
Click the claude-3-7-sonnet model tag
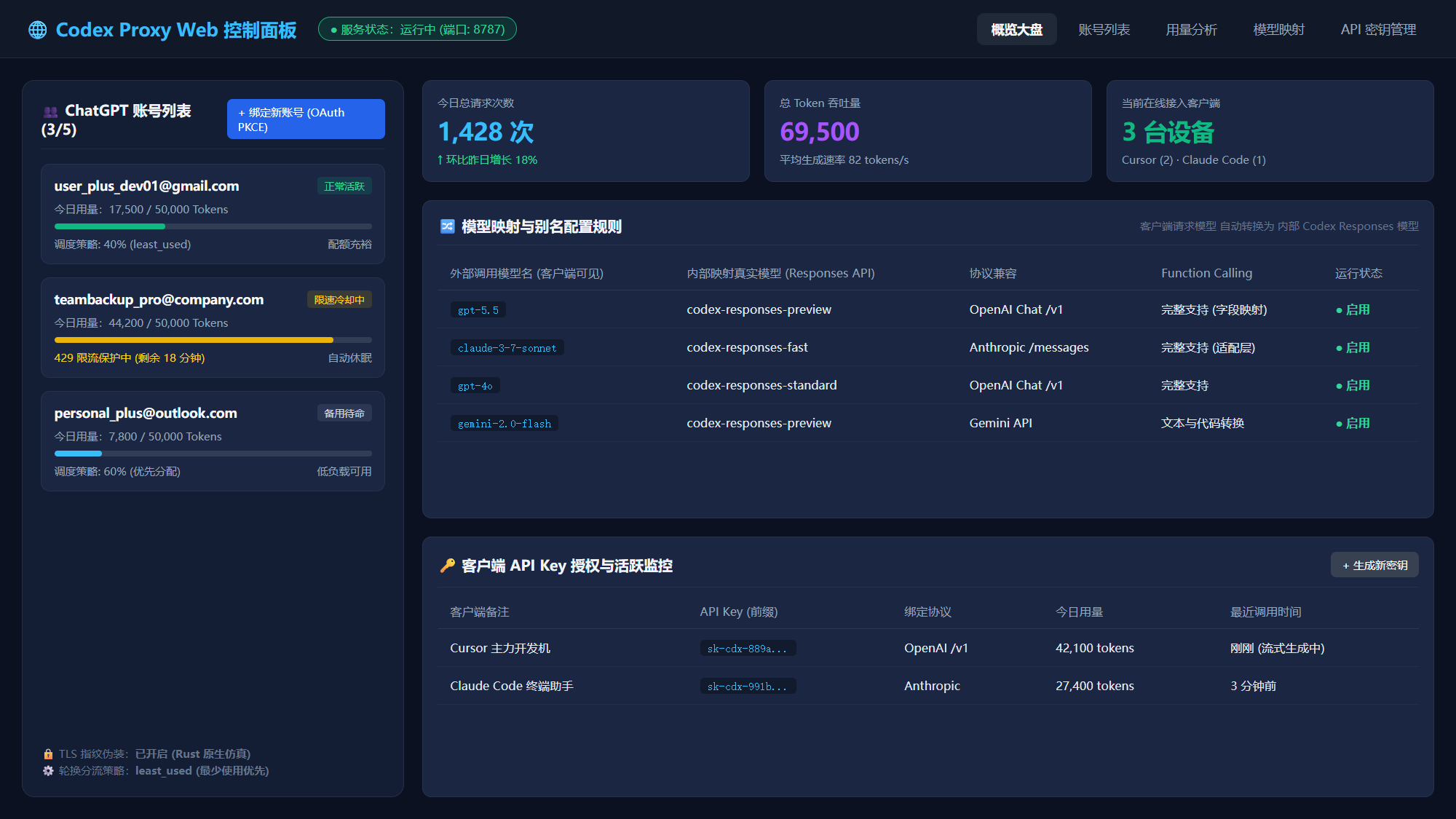pos(507,348)
